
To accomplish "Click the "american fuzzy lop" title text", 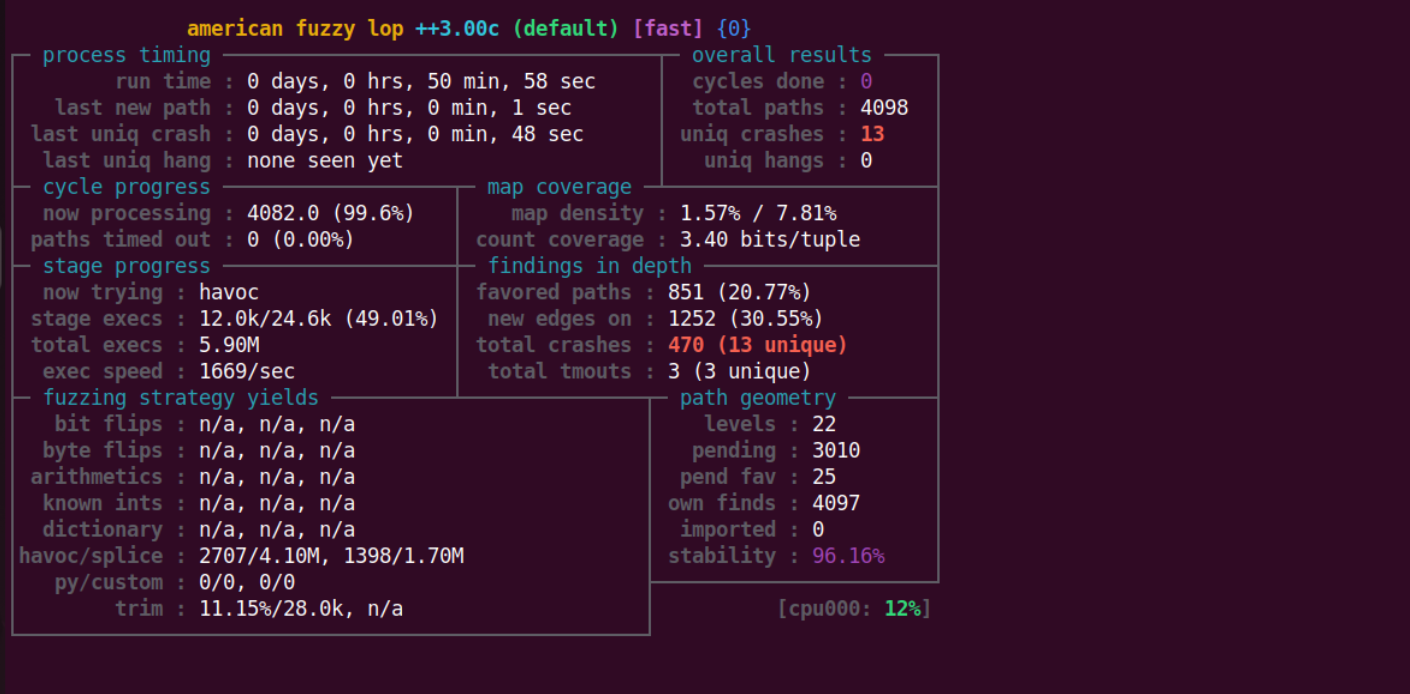I will point(295,29).
